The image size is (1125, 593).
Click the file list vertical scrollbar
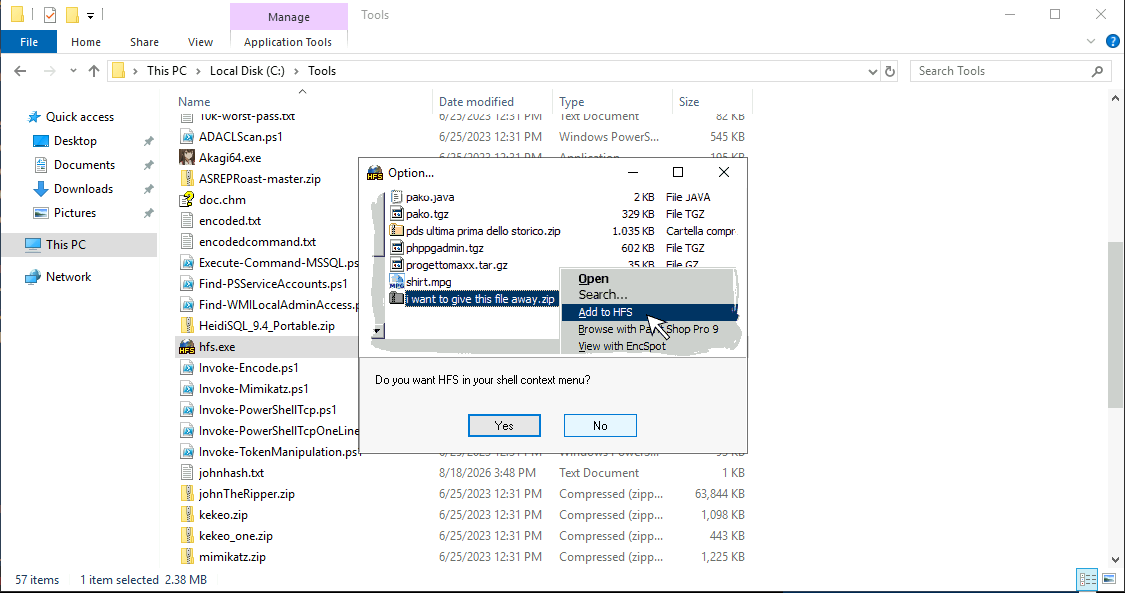(x=1116, y=328)
